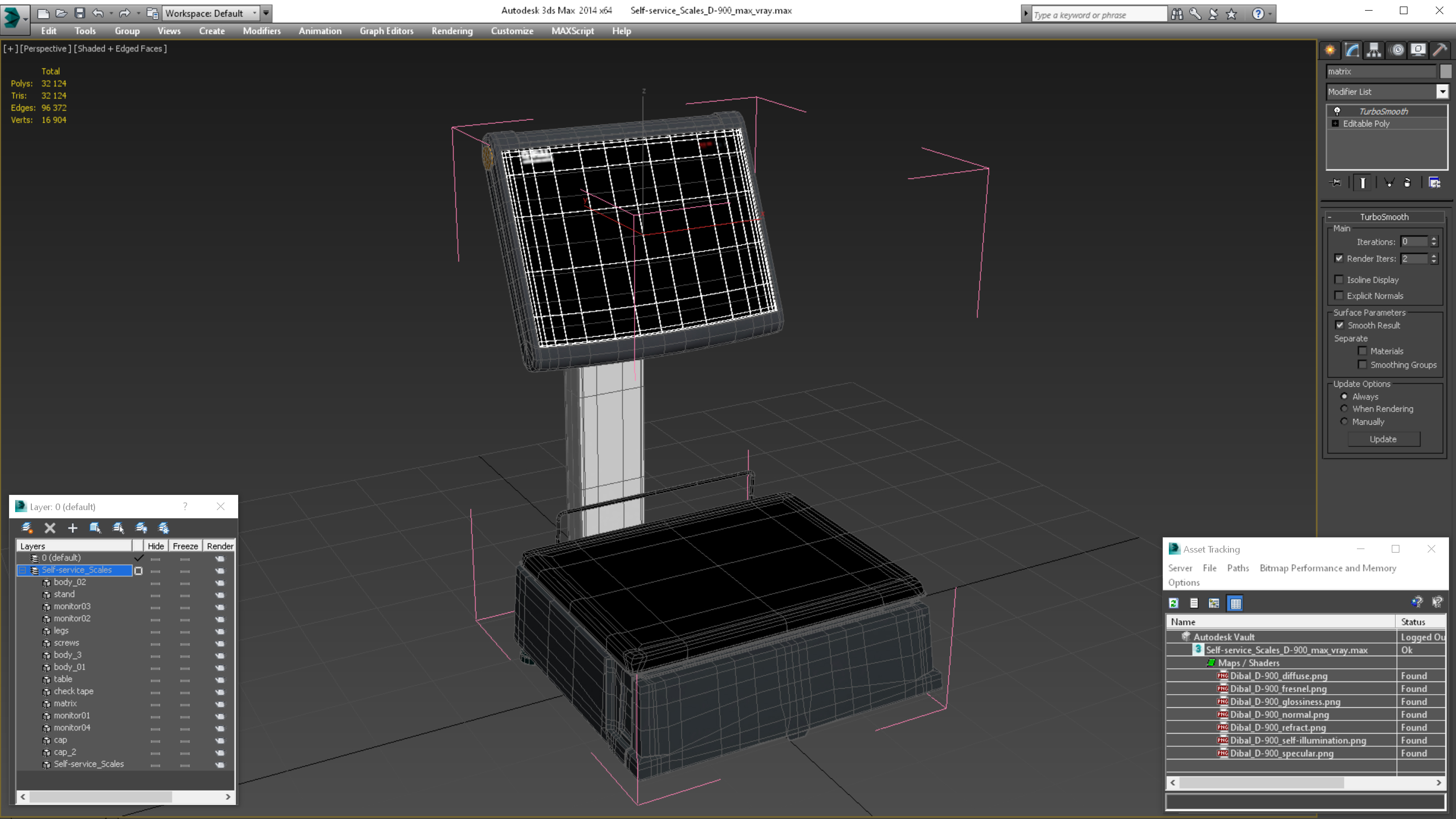1456x819 pixels.
Task: Refresh the Asset Tracking list
Action: click(x=1173, y=603)
